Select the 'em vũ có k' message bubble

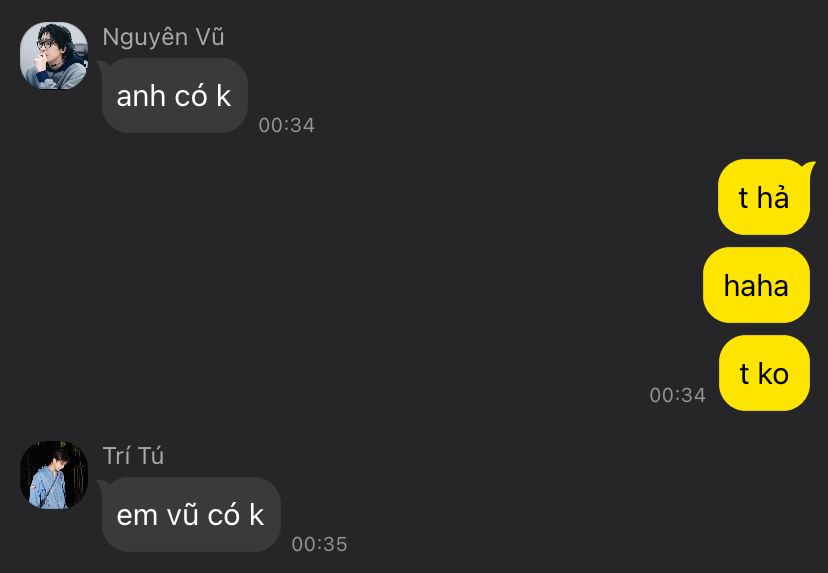click(x=191, y=514)
